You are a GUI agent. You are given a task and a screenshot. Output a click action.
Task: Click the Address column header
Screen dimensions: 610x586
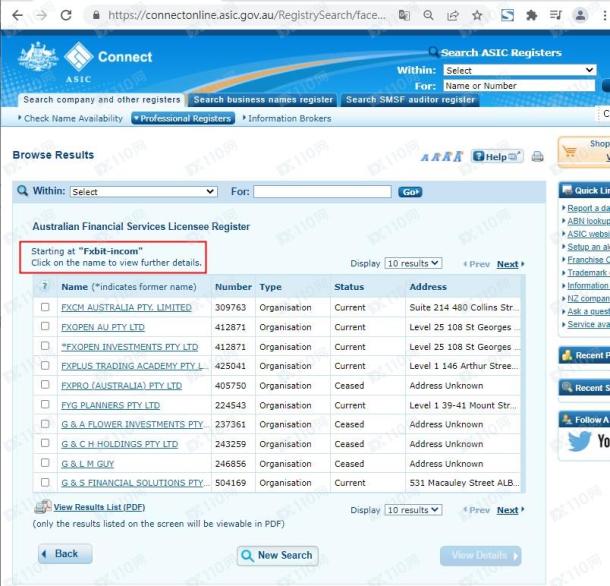(x=428, y=287)
